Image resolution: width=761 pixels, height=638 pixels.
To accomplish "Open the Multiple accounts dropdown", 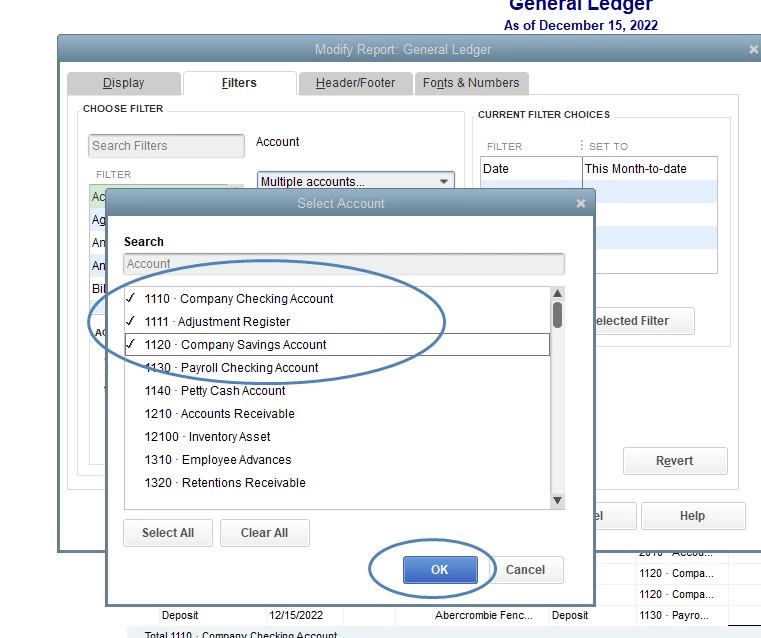I will [x=356, y=180].
